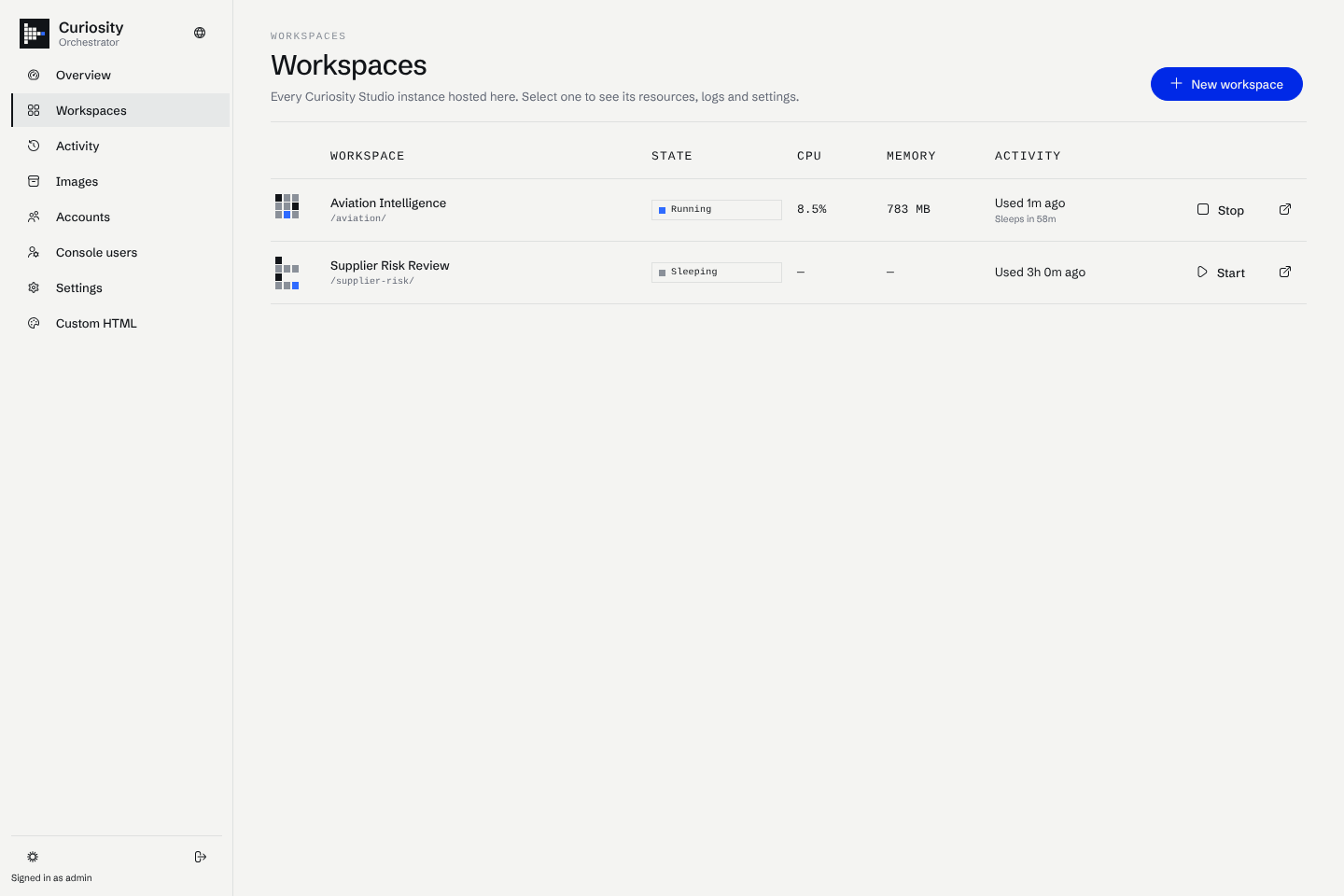Image resolution: width=1344 pixels, height=896 pixels.
Task: Click the /supplier-risk/ path text
Action: 372,281
